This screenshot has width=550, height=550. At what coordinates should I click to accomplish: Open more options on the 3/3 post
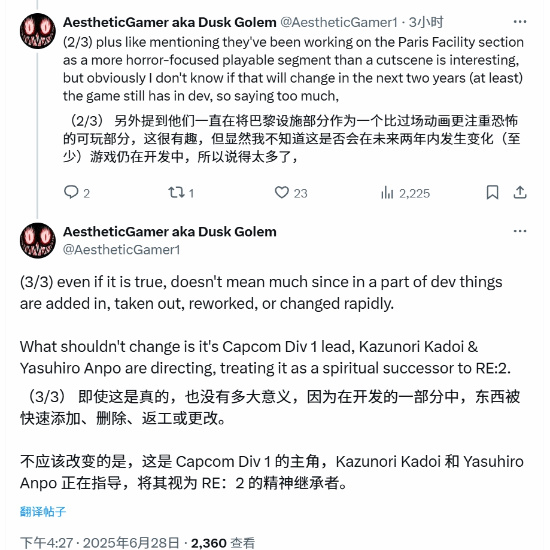click(519, 231)
